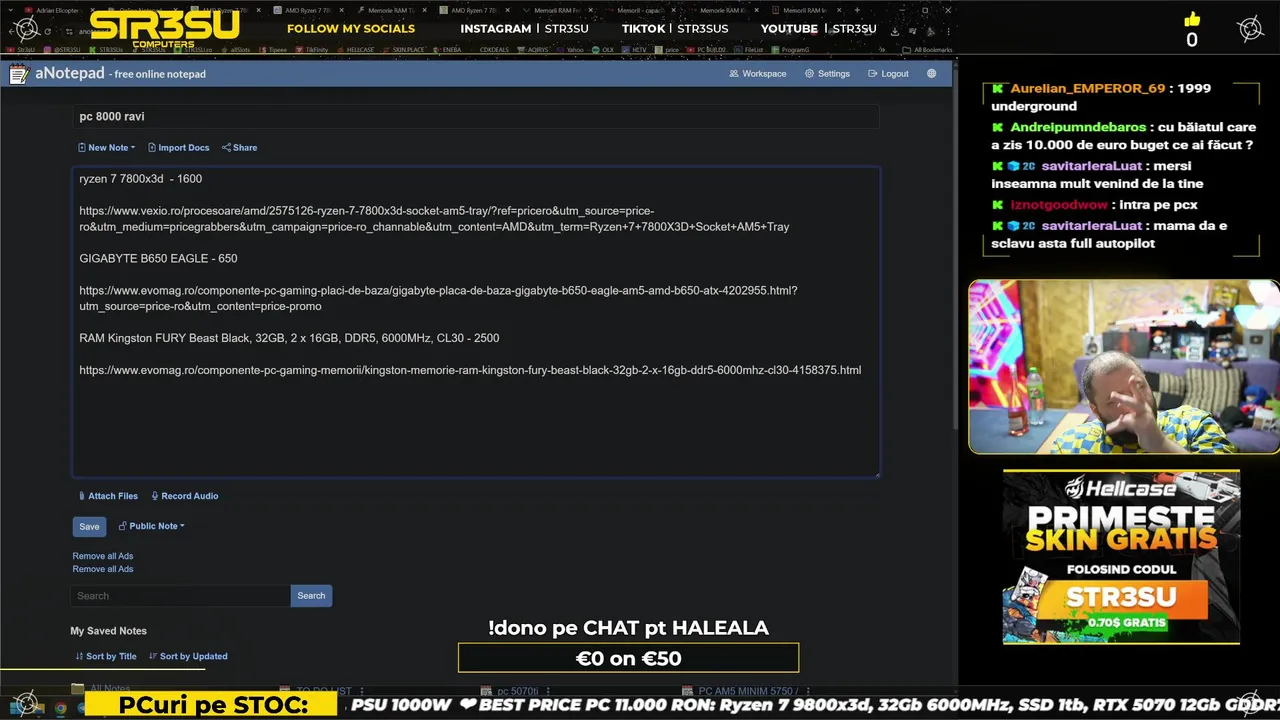Click the evomag.ro kingston-memorie-ram URL text
Screen dimensions: 1280x720
click(470, 370)
